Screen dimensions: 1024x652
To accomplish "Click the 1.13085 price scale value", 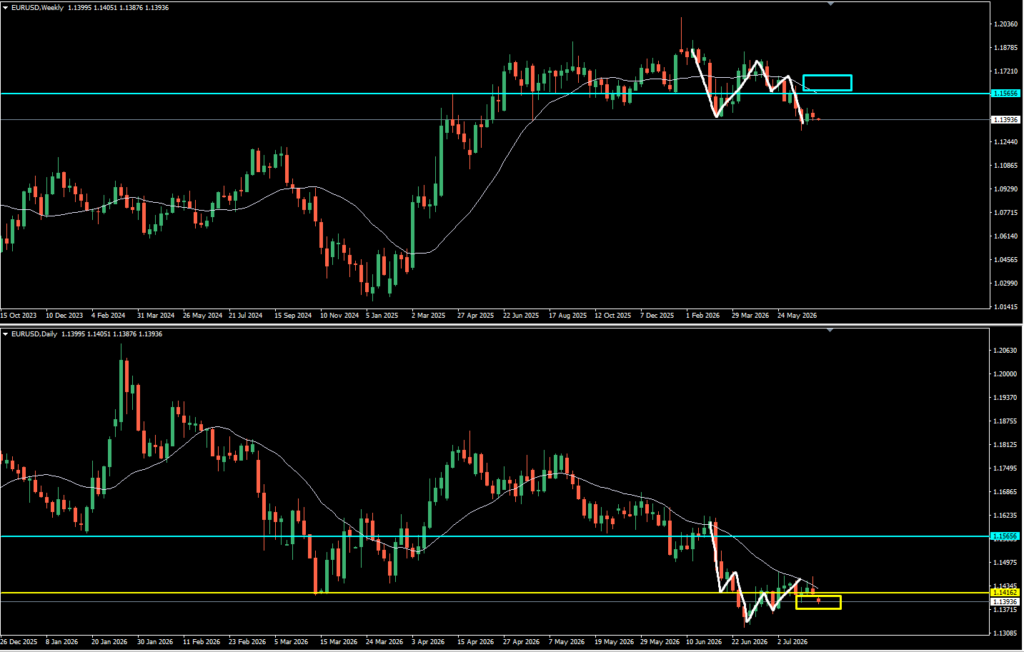I will tap(1006, 632).
